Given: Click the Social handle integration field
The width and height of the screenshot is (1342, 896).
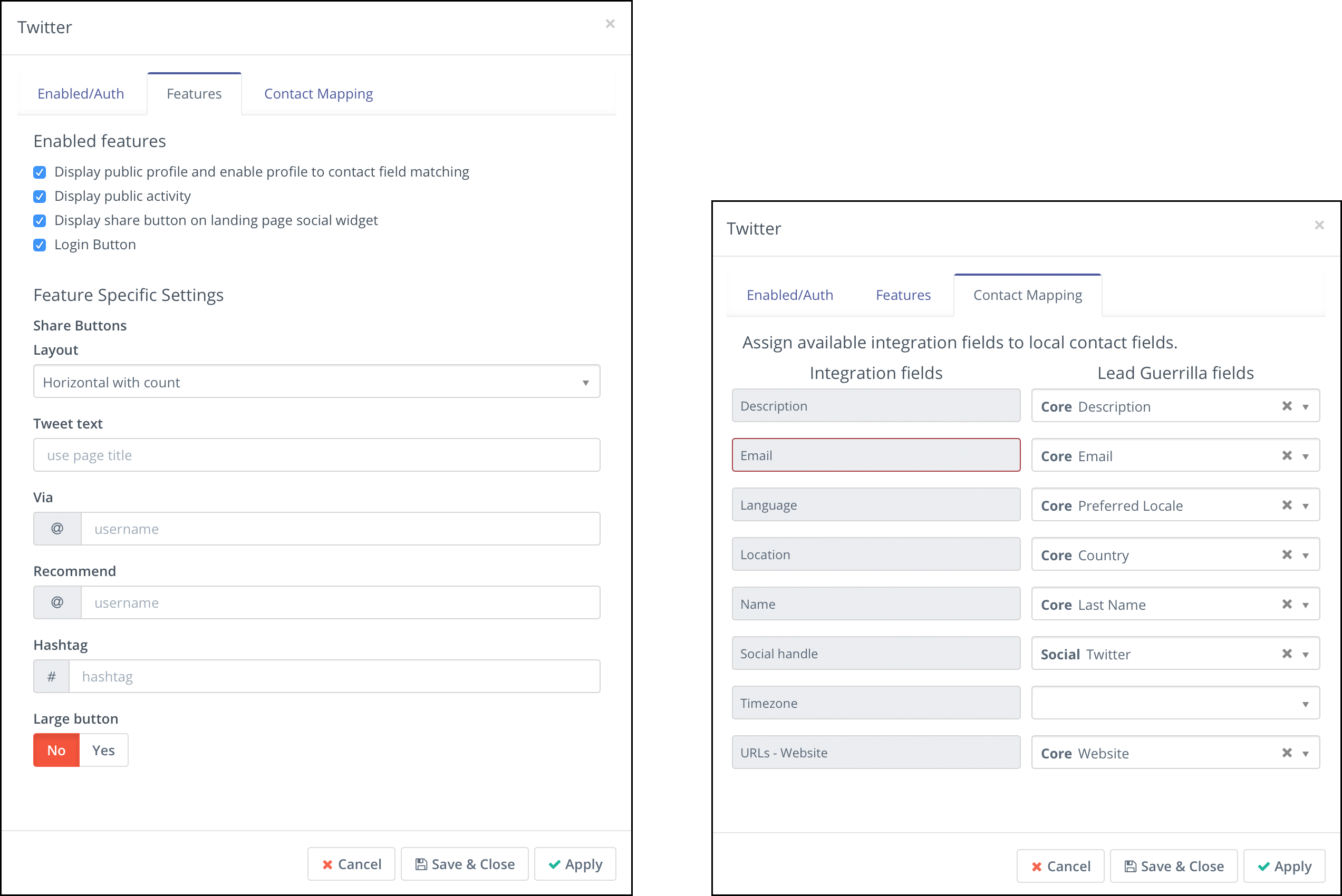Looking at the screenshot, I should 876,653.
